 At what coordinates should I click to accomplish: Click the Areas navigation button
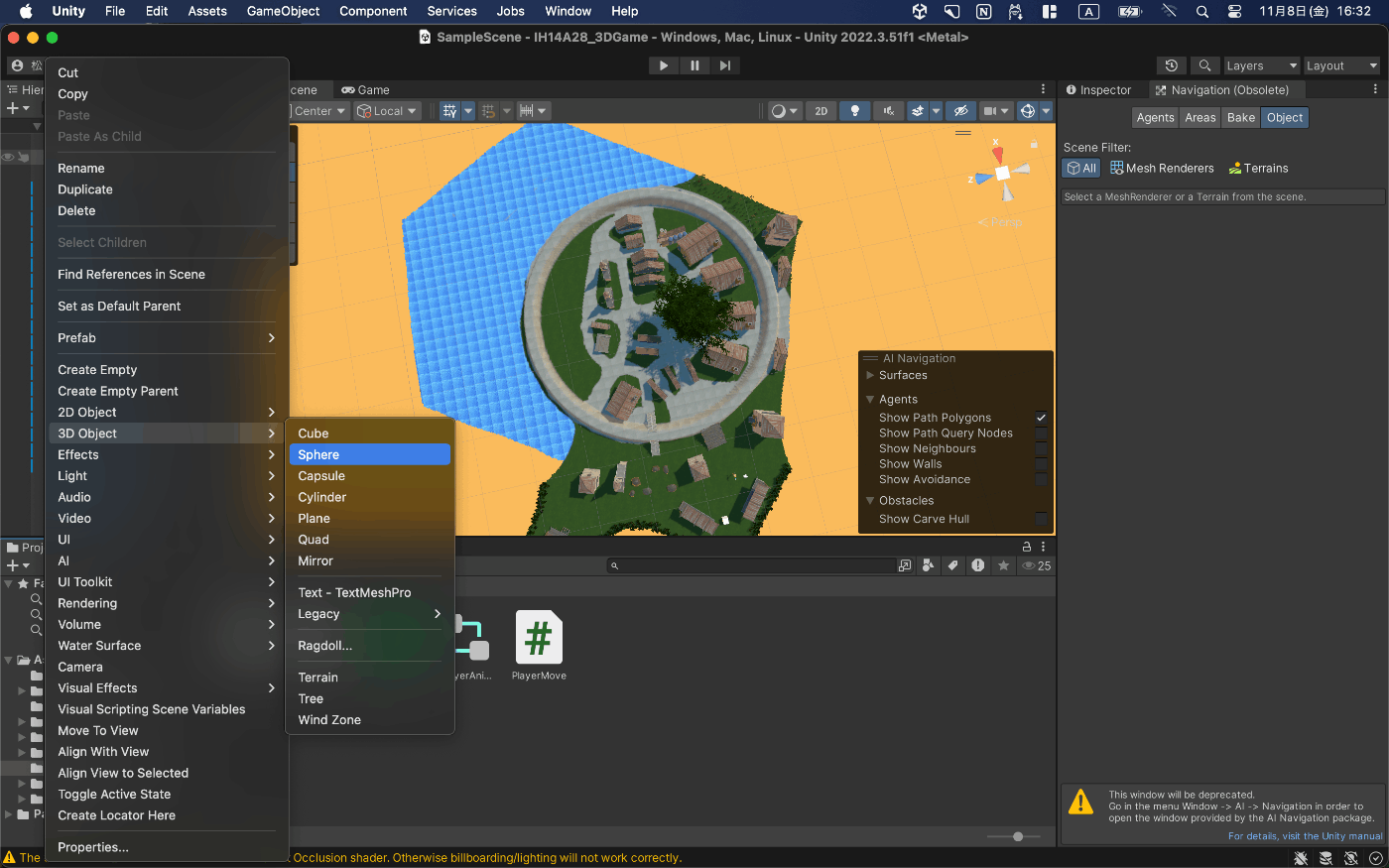tap(1200, 118)
